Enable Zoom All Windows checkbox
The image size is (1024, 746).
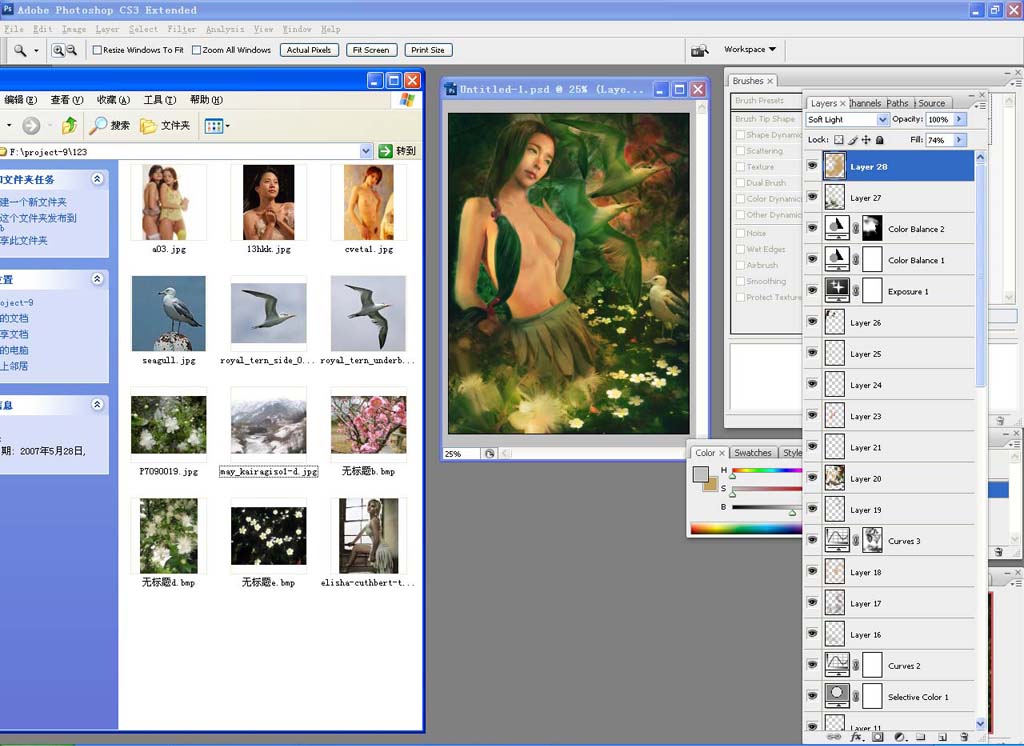[x=197, y=50]
